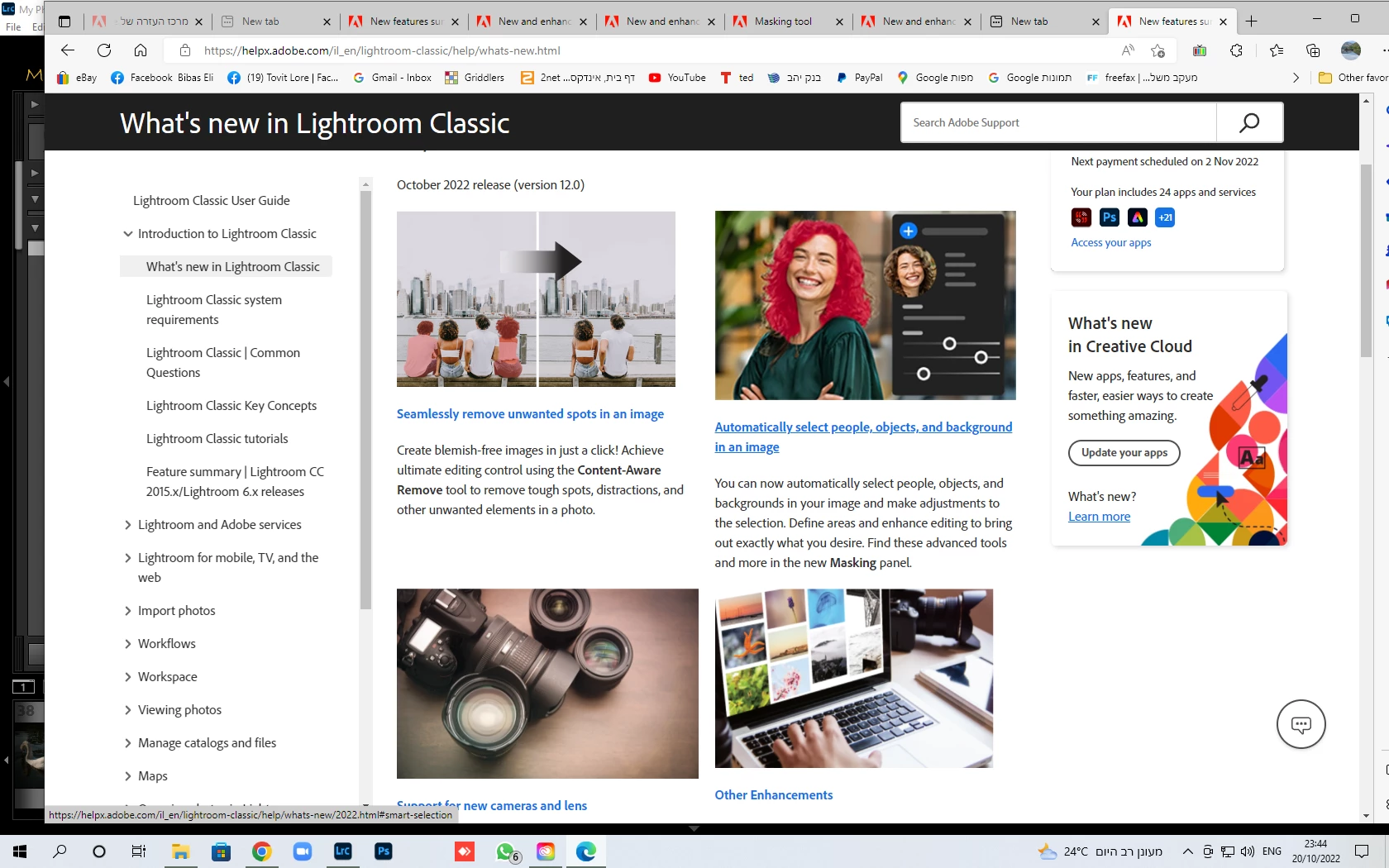
Task: Select What's new in Lightroom Classic item
Action: click(232, 267)
